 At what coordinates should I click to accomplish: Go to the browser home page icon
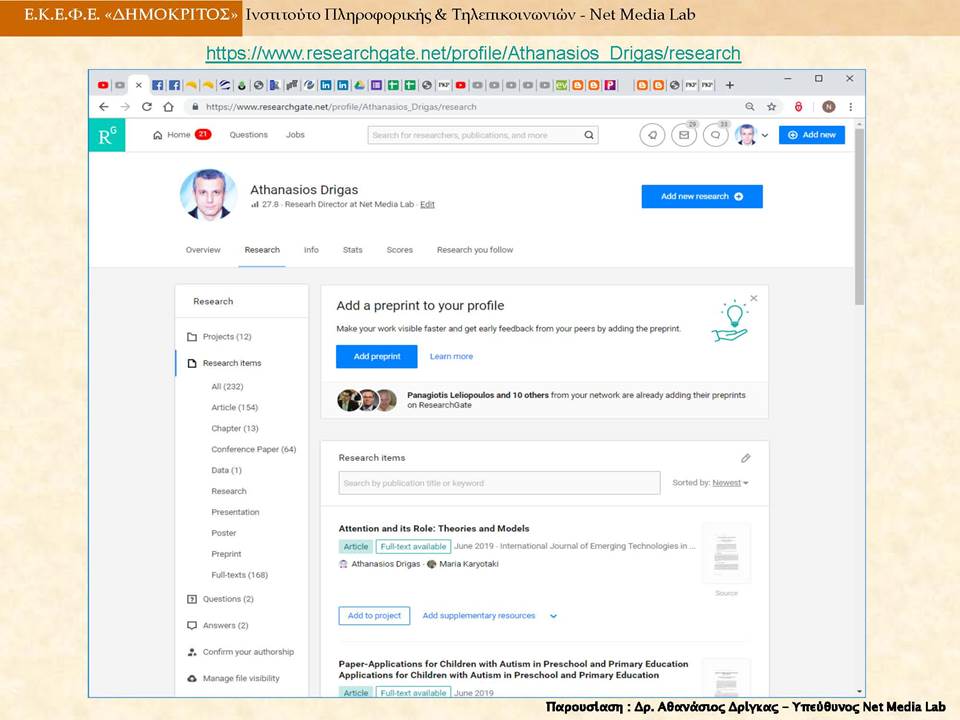168,107
